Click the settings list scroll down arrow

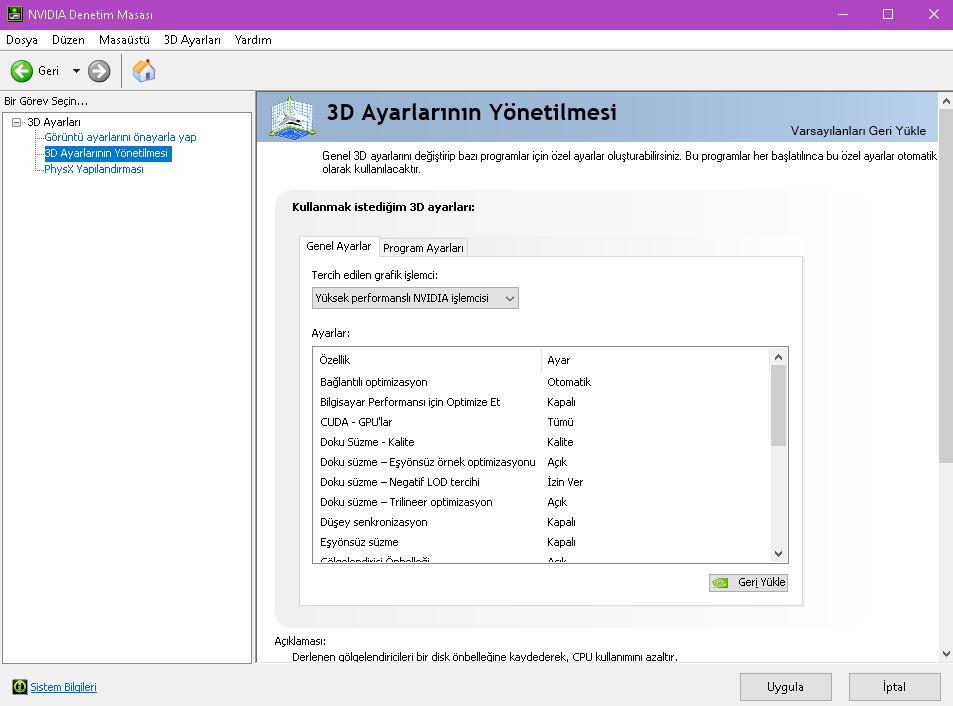click(x=778, y=553)
